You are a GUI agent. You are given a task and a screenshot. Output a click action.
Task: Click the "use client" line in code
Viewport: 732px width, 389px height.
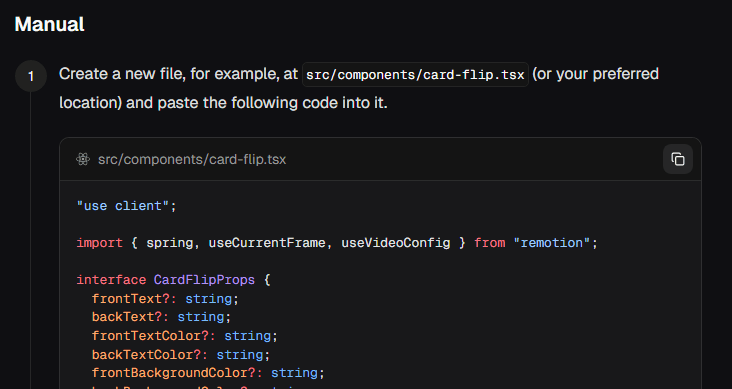(x=127, y=206)
